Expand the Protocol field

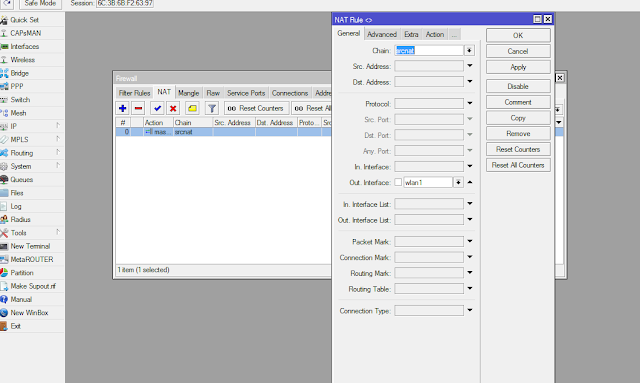(470, 103)
